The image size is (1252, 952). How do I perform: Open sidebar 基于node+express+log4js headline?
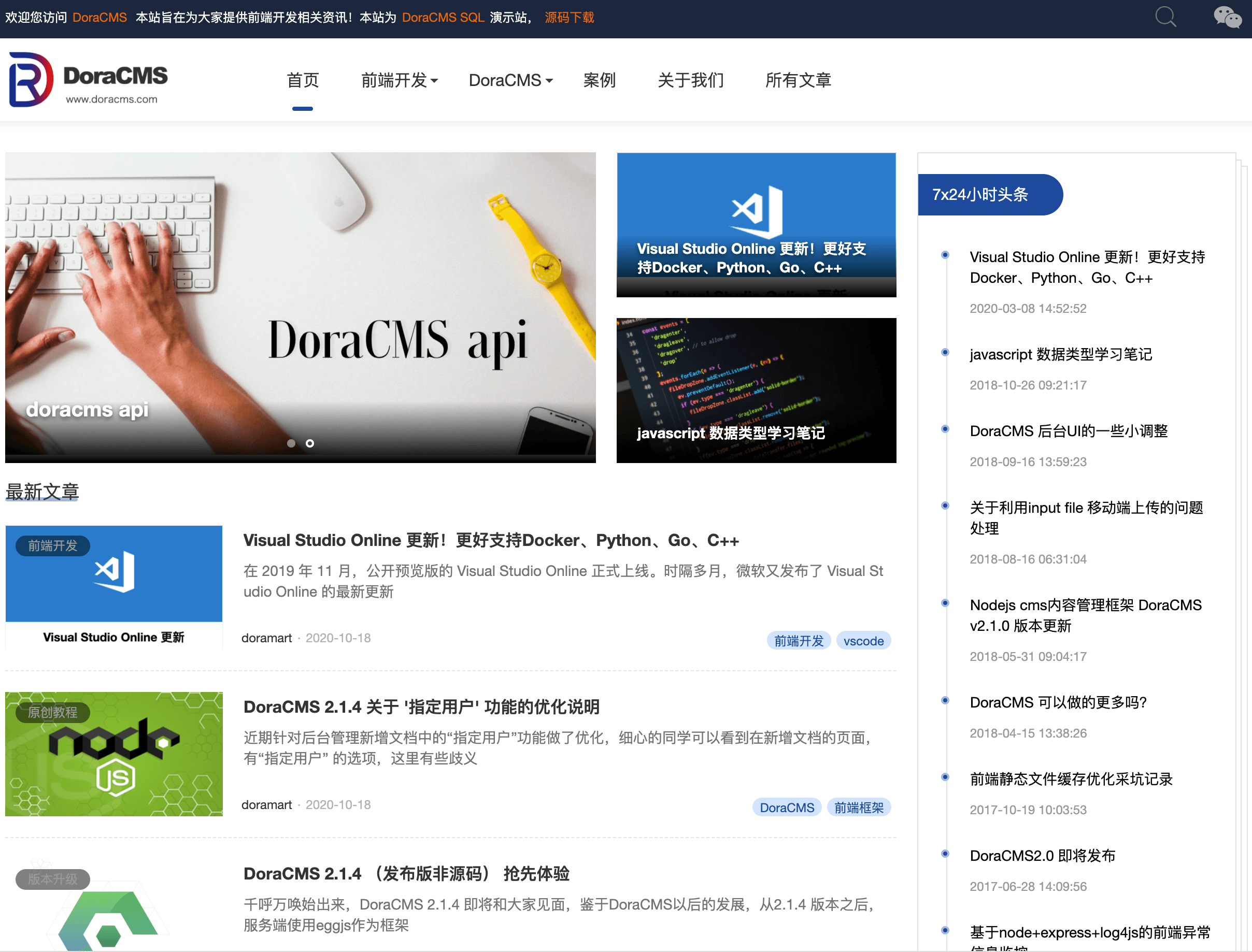1090,939
